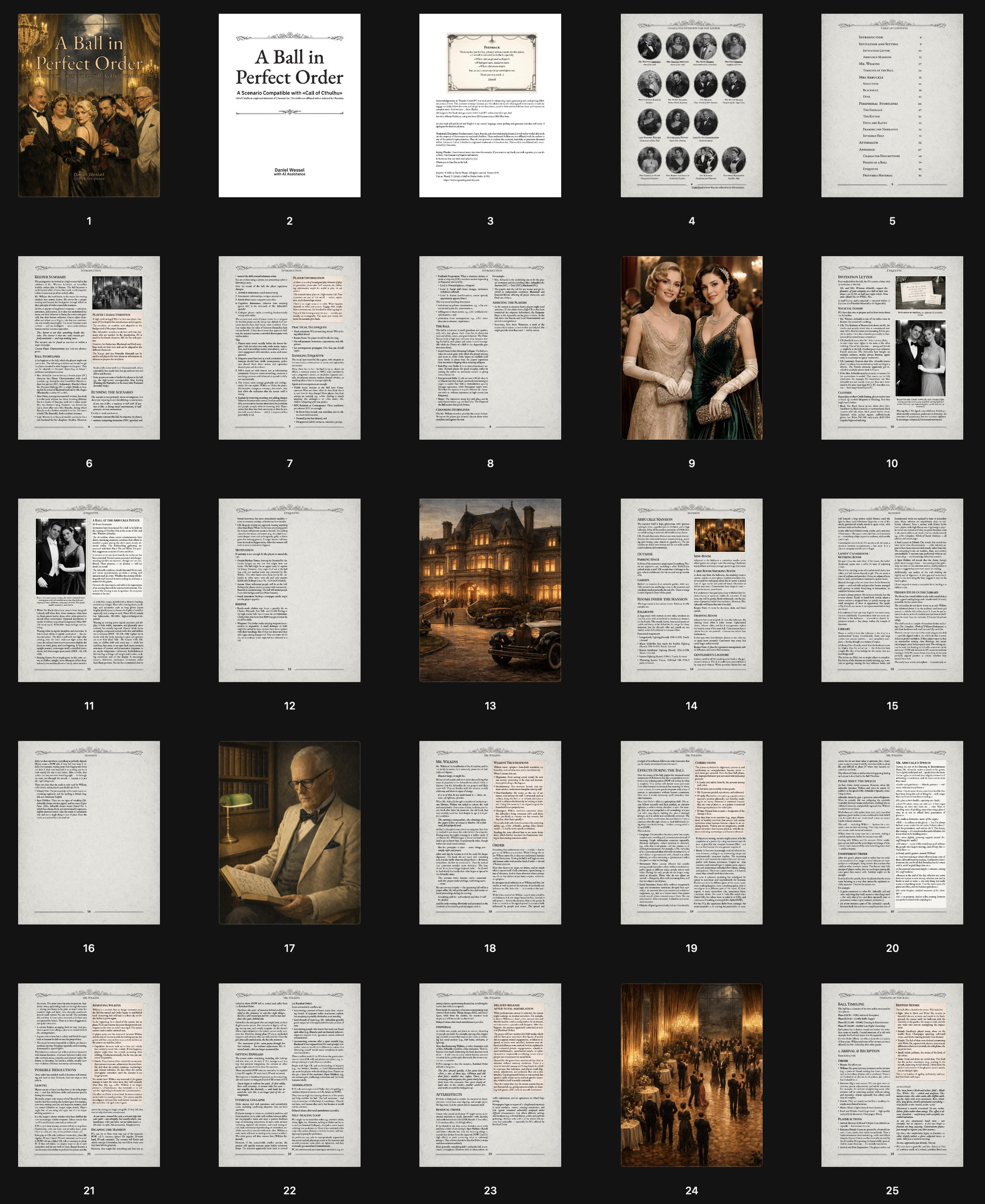This screenshot has width=985, height=1204.
Task: Select page 13 mansion exterior illustration thumbnail
Action: tap(490, 590)
